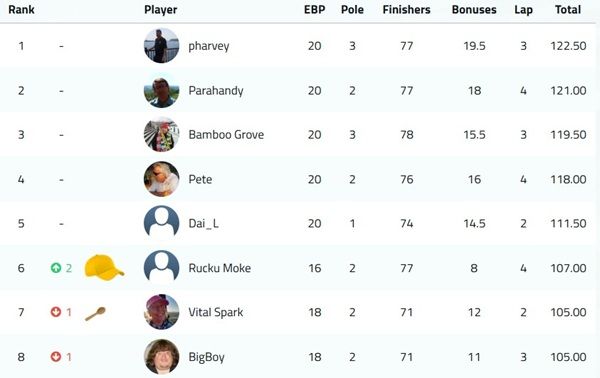
Task: Click the green up arrow at rank 6
Action: [56, 268]
